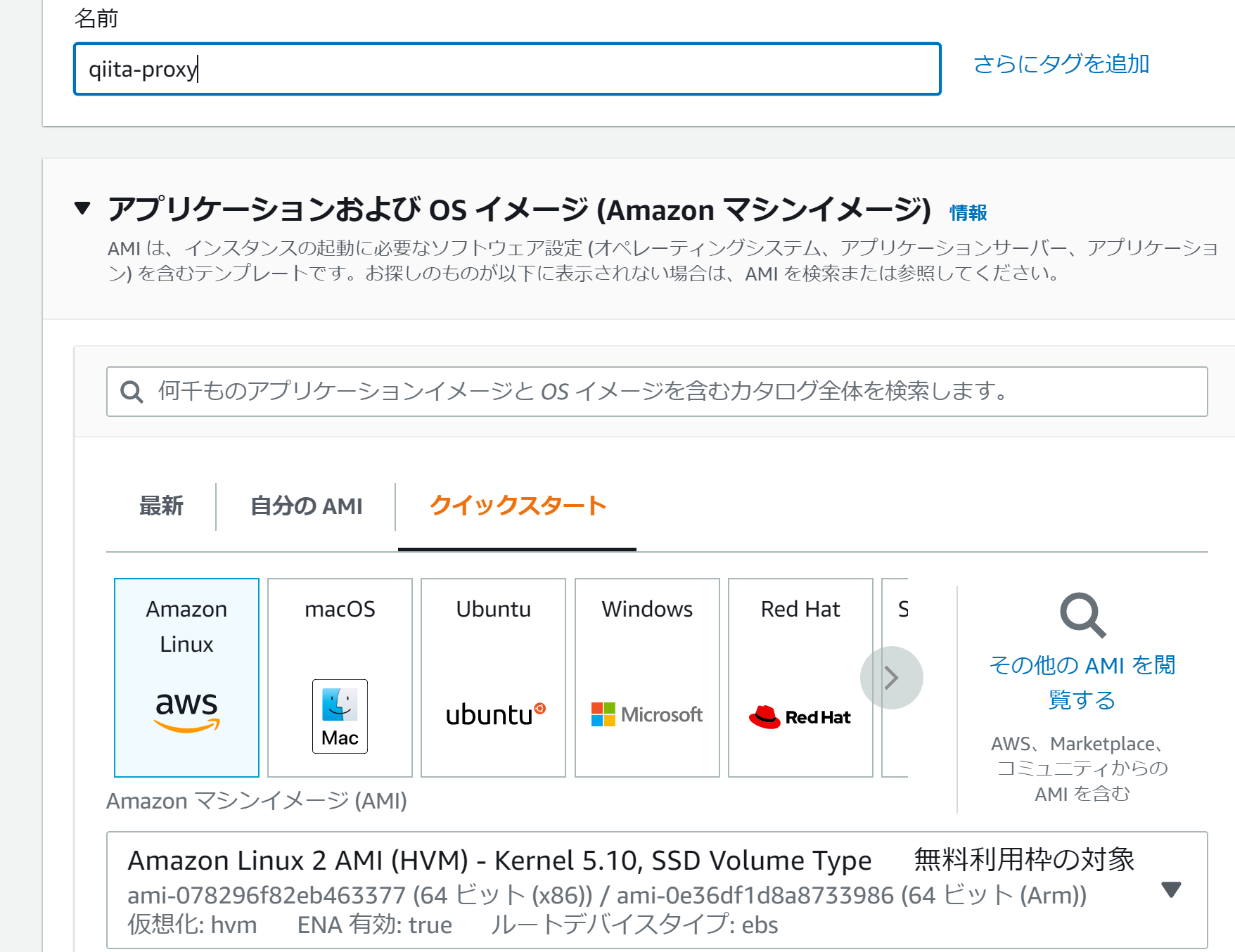Screen dimensions: 1235x952
Task: Click the name input field containing qiita-proxy
Action: click(x=507, y=69)
